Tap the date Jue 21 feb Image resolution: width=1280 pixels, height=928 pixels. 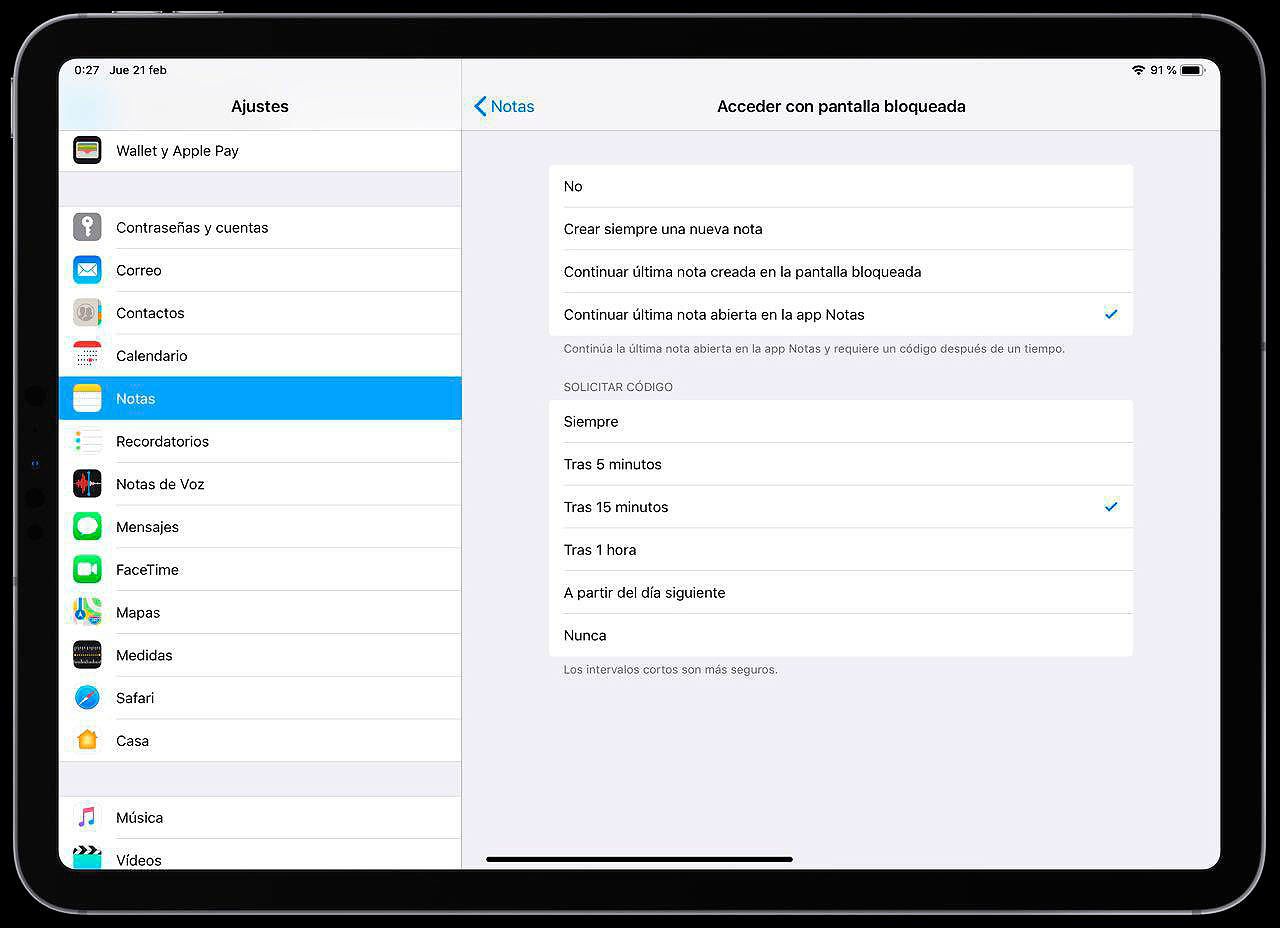pyautogui.click(x=138, y=70)
